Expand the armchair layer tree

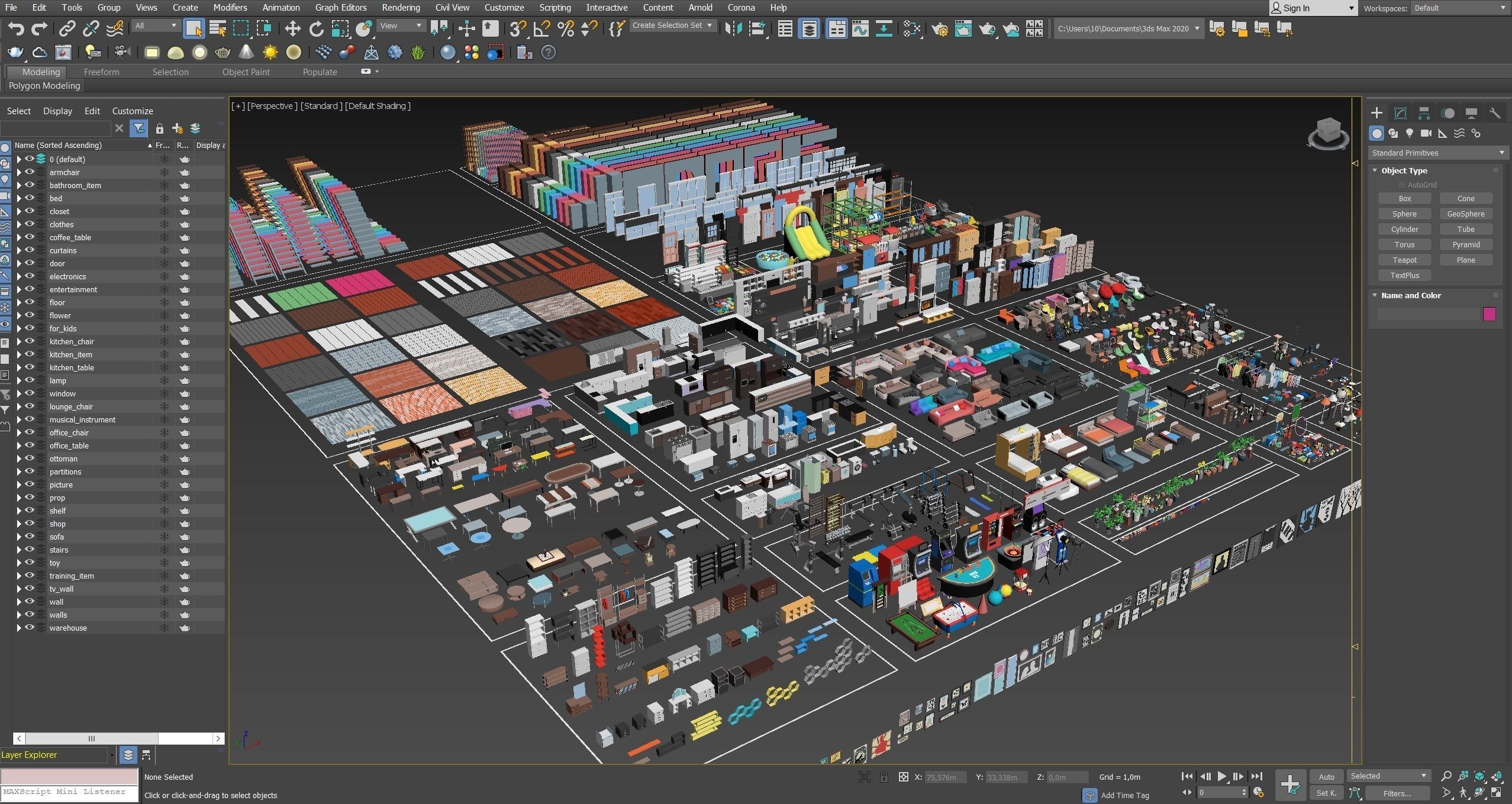tap(19, 172)
